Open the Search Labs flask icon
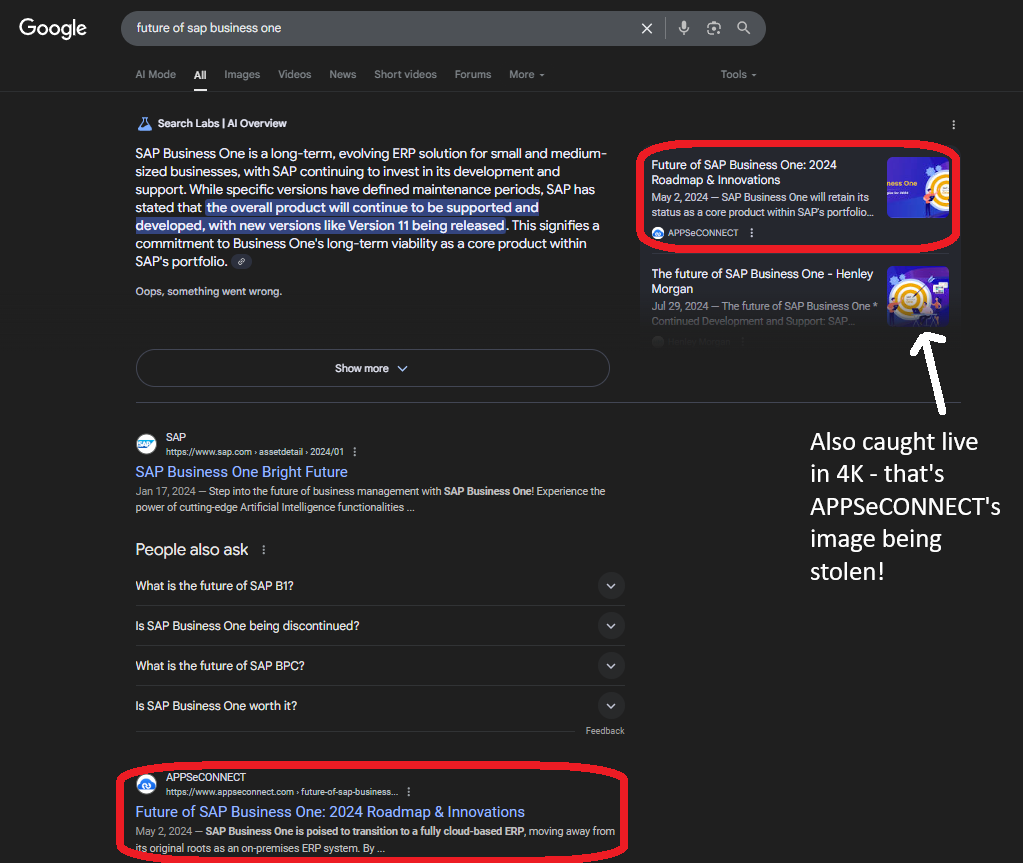The image size is (1023, 863). [x=145, y=123]
